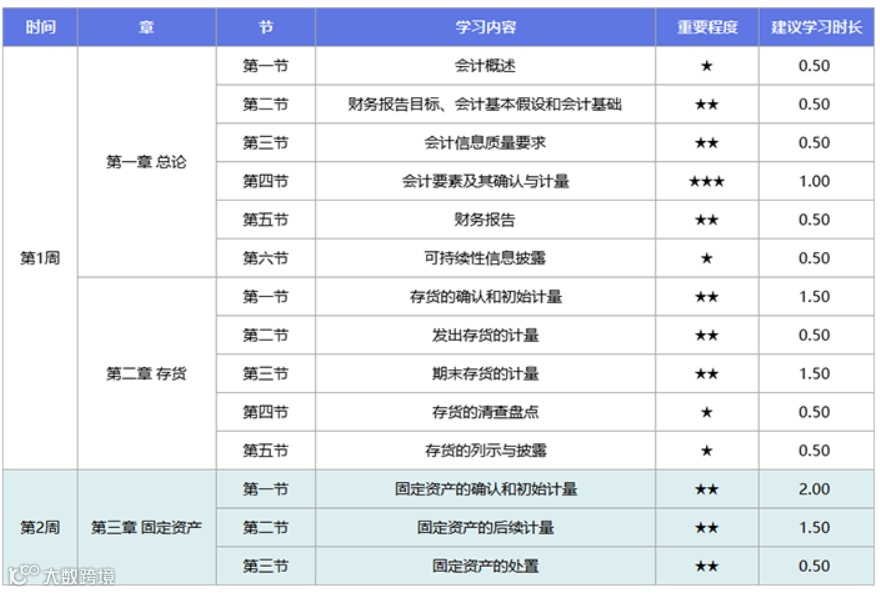Click the 重要程度 column header
880x593 pixels.
tap(707, 27)
